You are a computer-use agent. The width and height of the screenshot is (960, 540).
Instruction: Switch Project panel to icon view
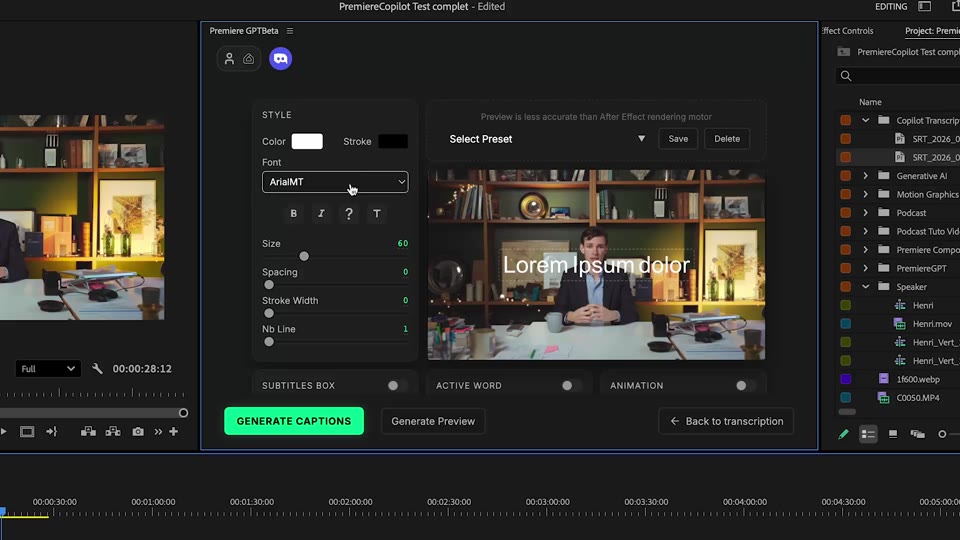[x=893, y=434]
